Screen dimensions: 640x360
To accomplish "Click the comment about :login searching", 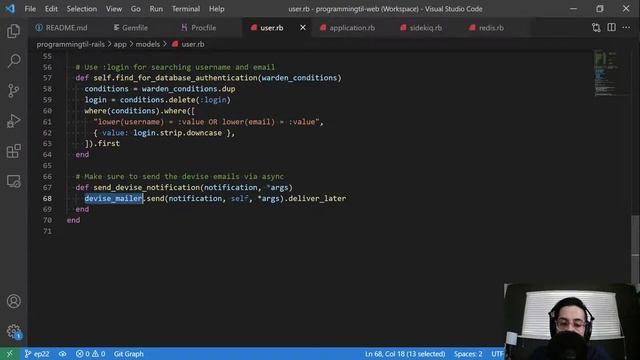I will 175,67.
